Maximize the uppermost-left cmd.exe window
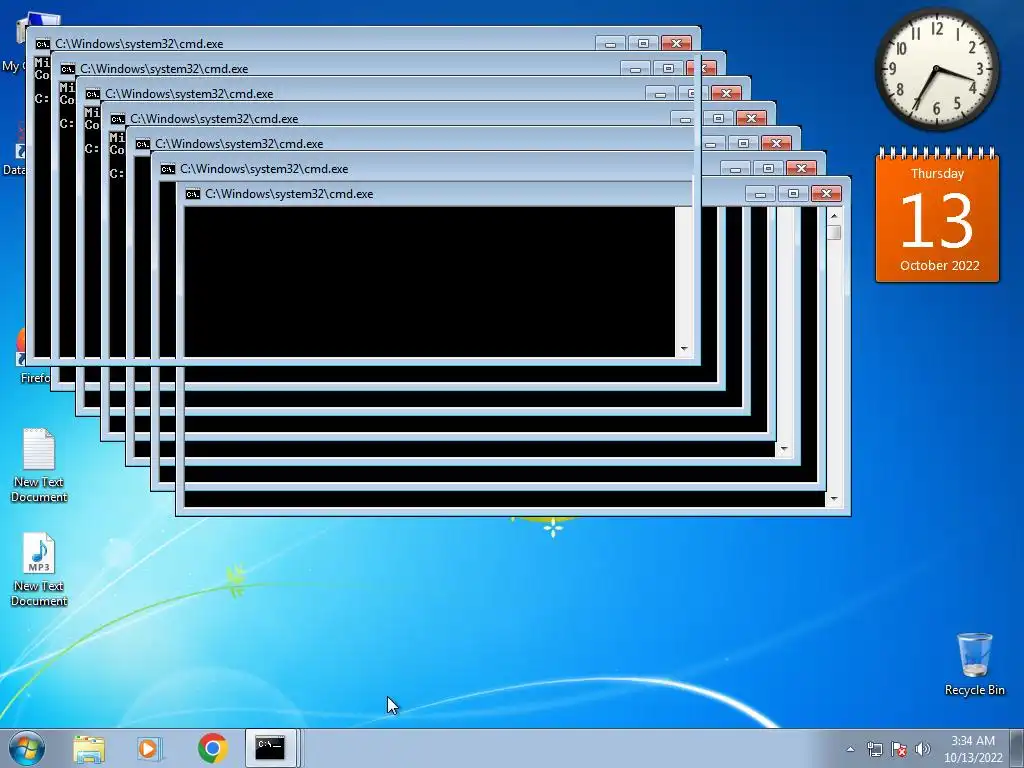 pyautogui.click(x=643, y=43)
